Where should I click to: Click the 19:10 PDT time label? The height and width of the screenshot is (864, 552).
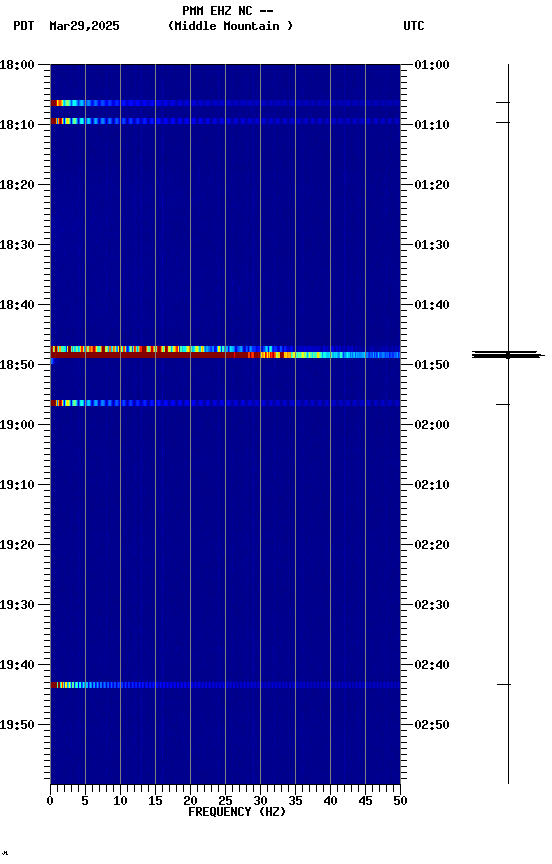(17, 485)
